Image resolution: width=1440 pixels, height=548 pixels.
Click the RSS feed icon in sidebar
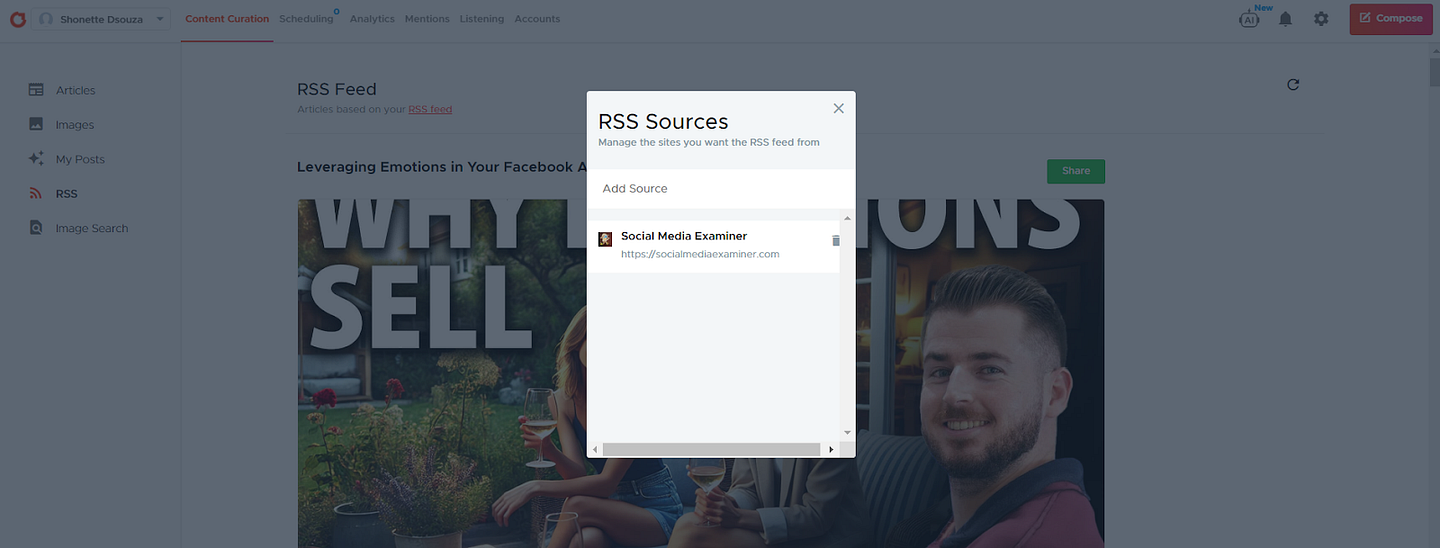pyautogui.click(x=36, y=194)
